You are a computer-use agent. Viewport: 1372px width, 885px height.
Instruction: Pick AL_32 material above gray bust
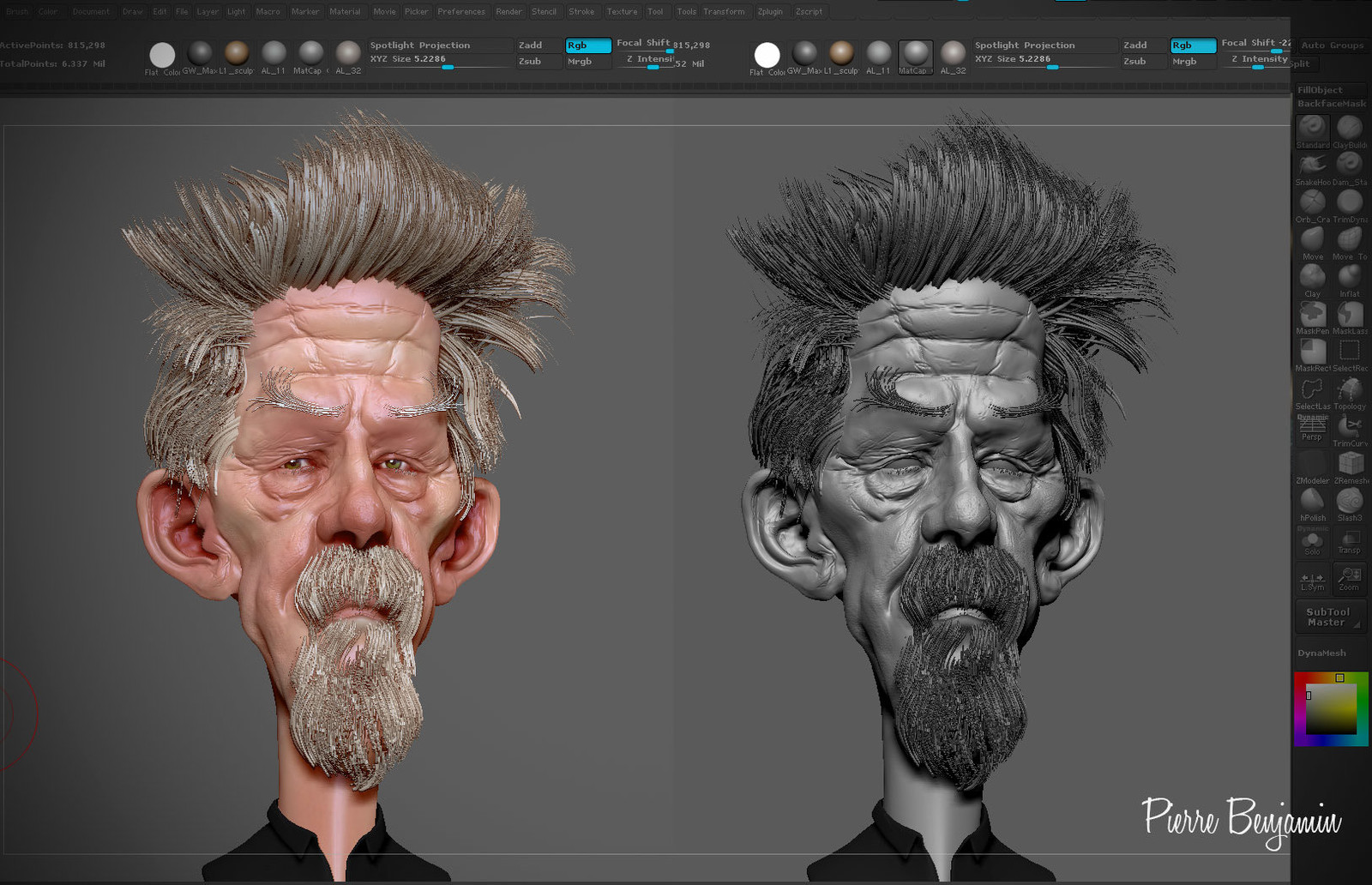[953, 57]
